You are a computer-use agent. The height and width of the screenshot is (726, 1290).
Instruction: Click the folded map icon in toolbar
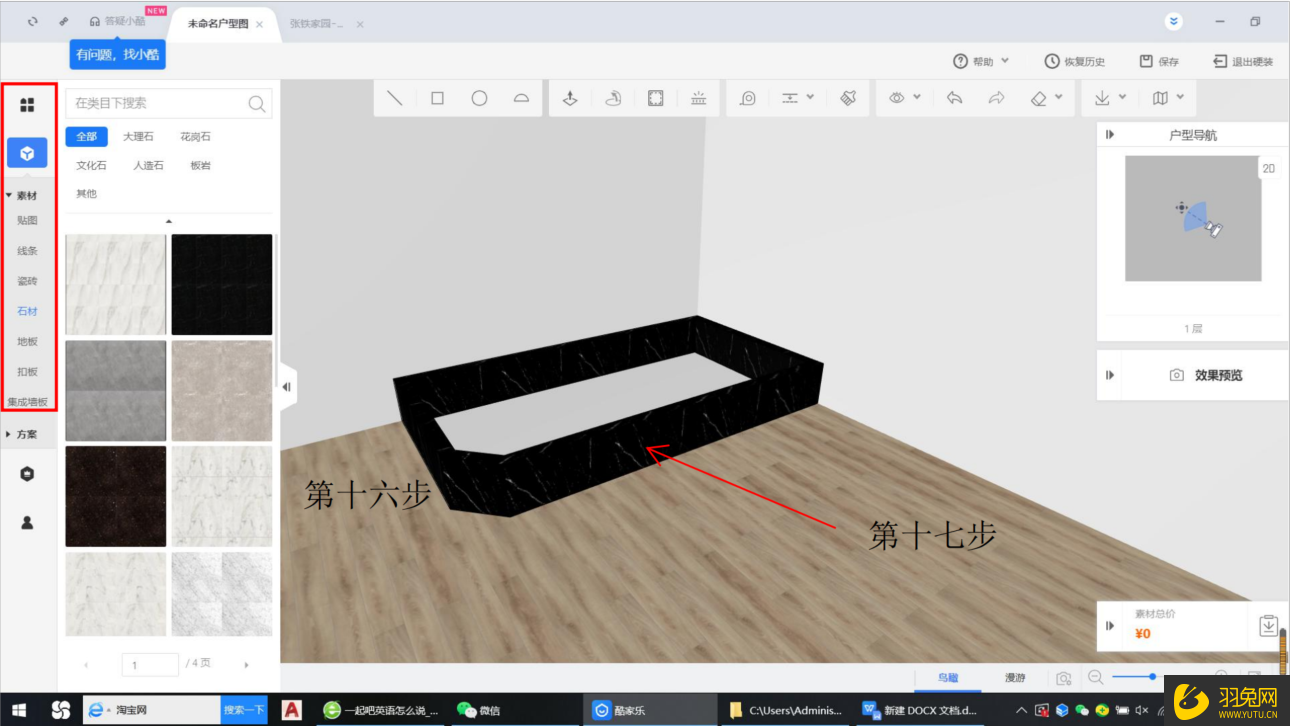[1160, 98]
